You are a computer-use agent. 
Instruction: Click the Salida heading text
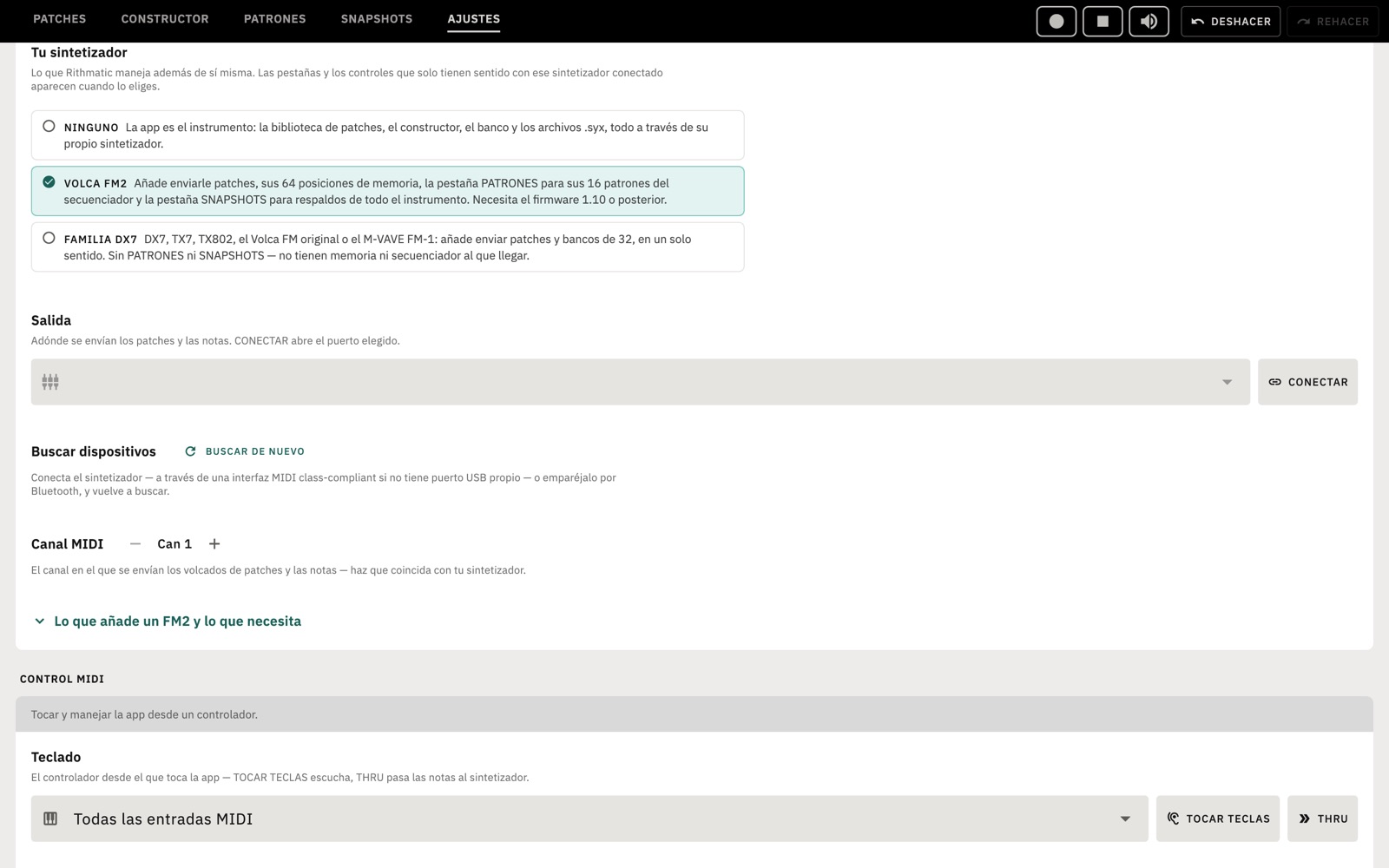click(x=51, y=320)
